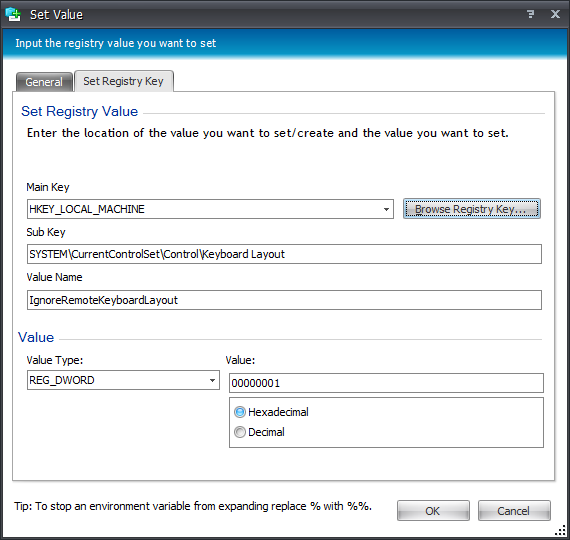Switch to the General tab
The width and height of the screenshot is (570, 540).
point(44,82)
